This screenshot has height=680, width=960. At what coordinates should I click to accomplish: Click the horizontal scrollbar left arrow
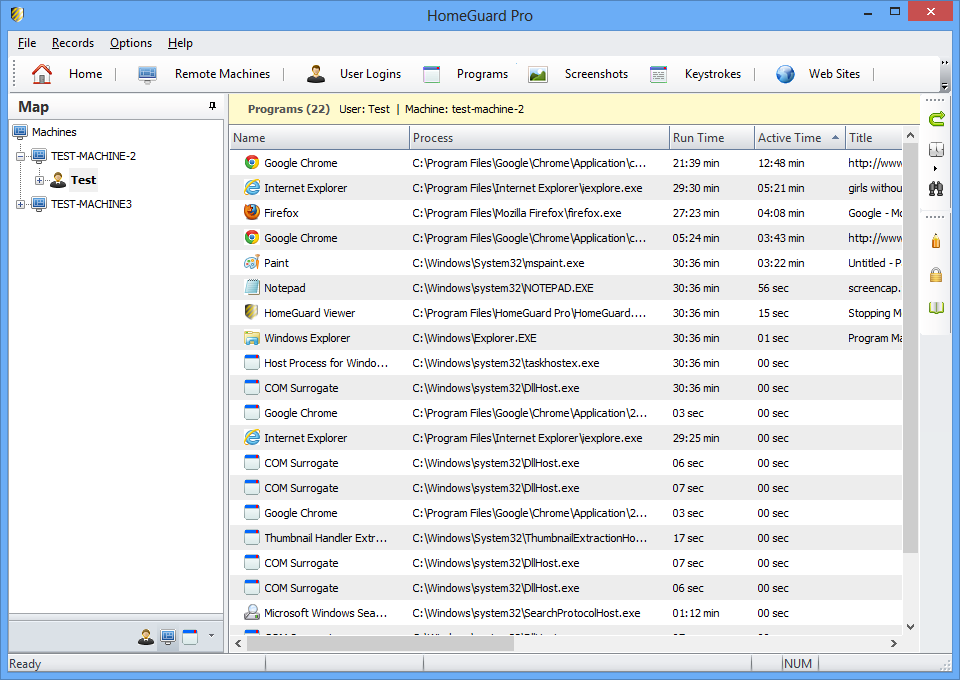click(238, 643)
